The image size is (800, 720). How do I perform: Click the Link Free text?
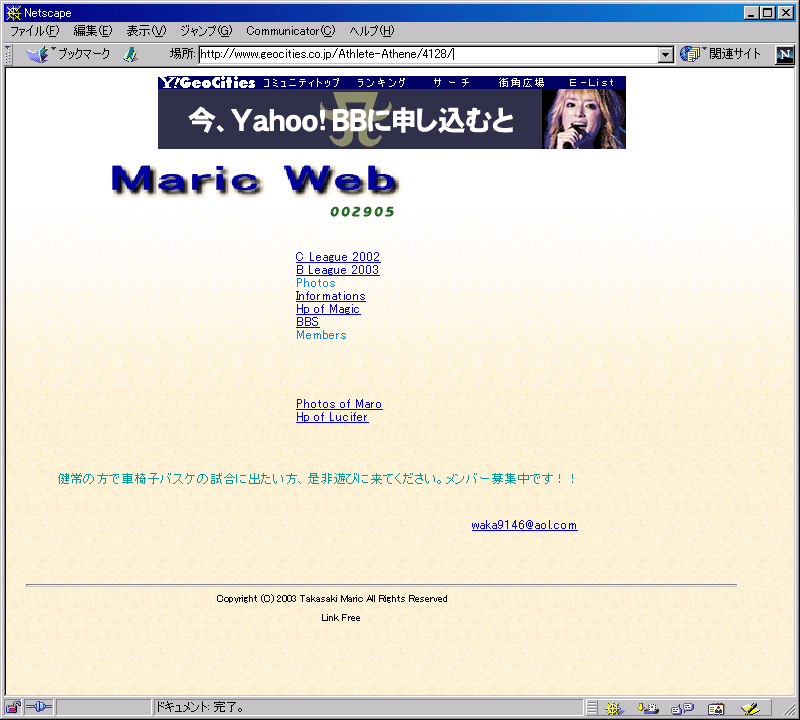[x=341, y=617]
